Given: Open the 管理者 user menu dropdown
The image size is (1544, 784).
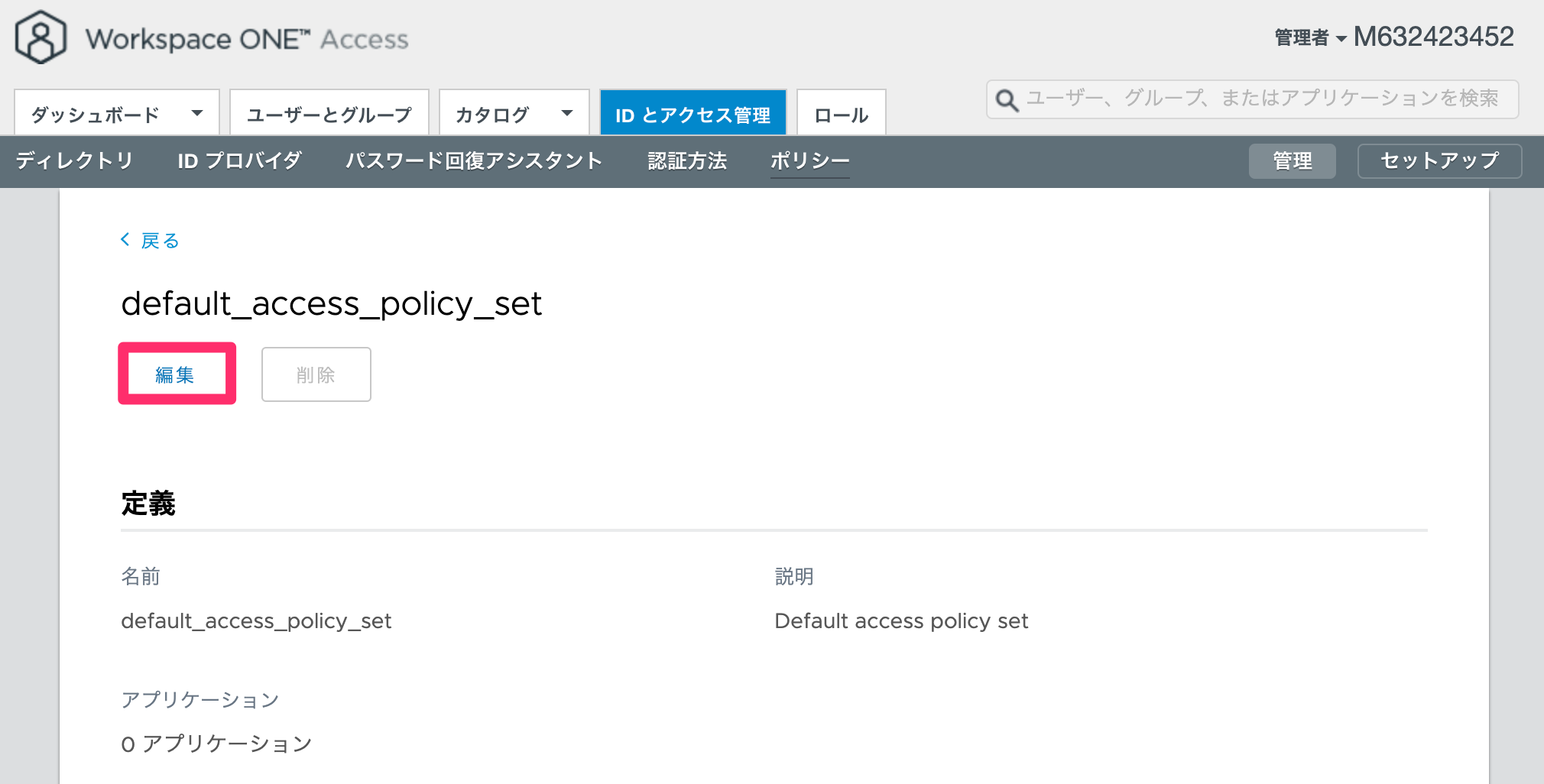Looking at the screenshot, I should [1310, 37].
